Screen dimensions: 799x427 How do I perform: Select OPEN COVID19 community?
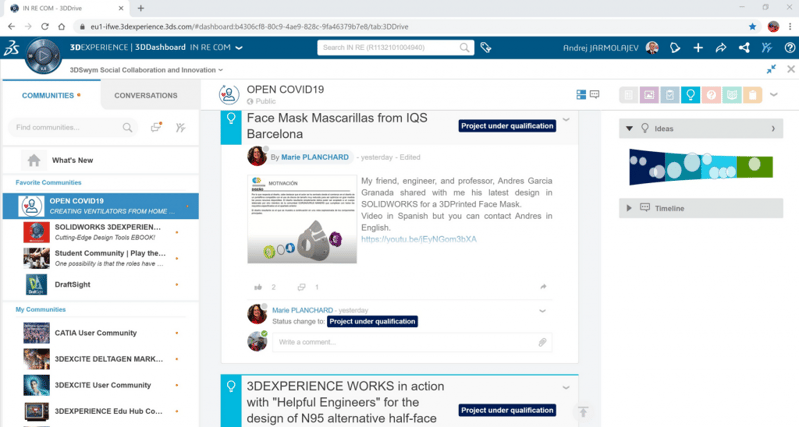point(100,206)
